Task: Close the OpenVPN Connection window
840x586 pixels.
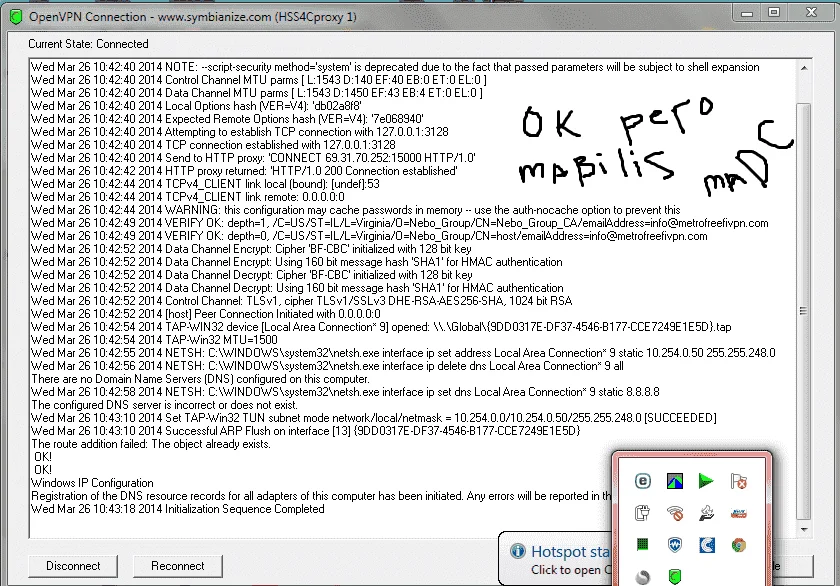Action: pyautogui.click(x=811, y=12)
